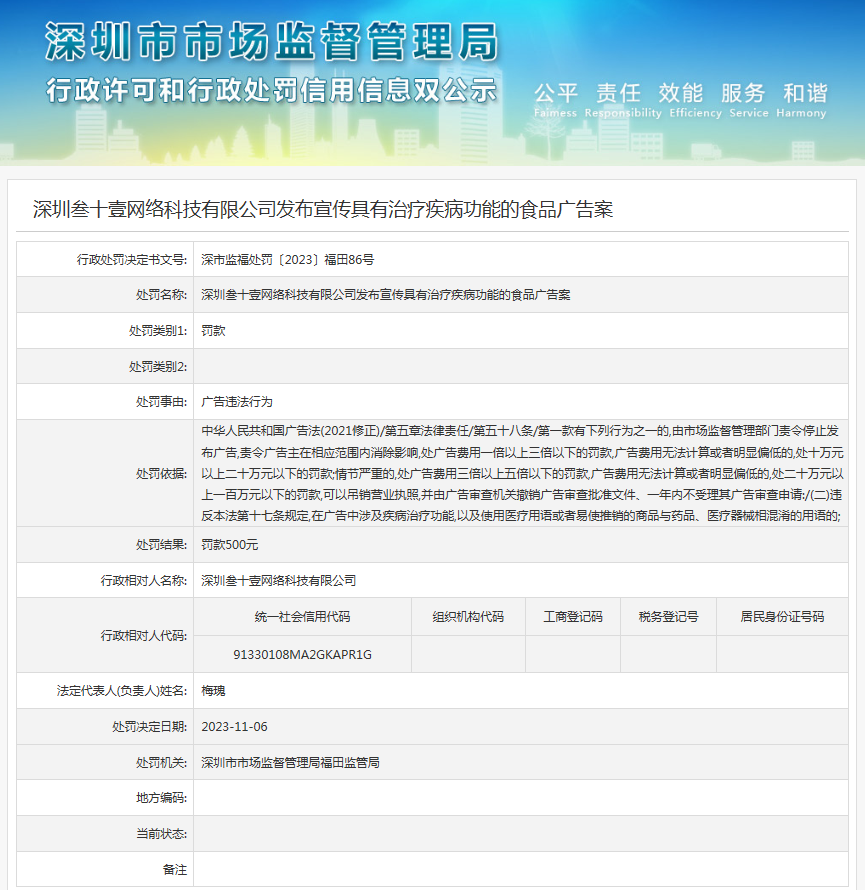Click the 处罚机关 label
Image resolution: width=865 pixels, height=890 pixels.
(161, 763)
